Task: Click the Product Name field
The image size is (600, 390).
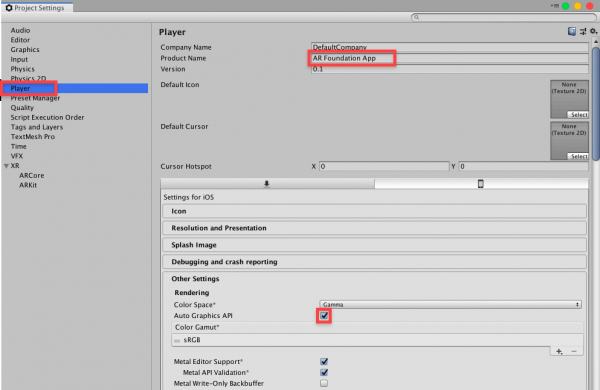Action: coord(450,58)
